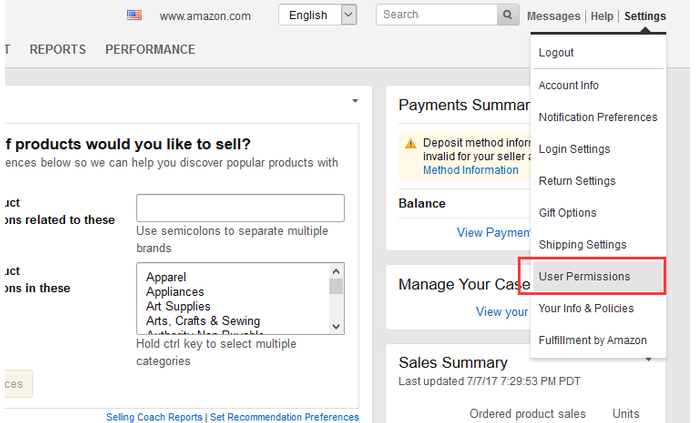700x423 pixels.
Task: Click the category list scrollbar down arrow
Action: (x=336, y=327)
